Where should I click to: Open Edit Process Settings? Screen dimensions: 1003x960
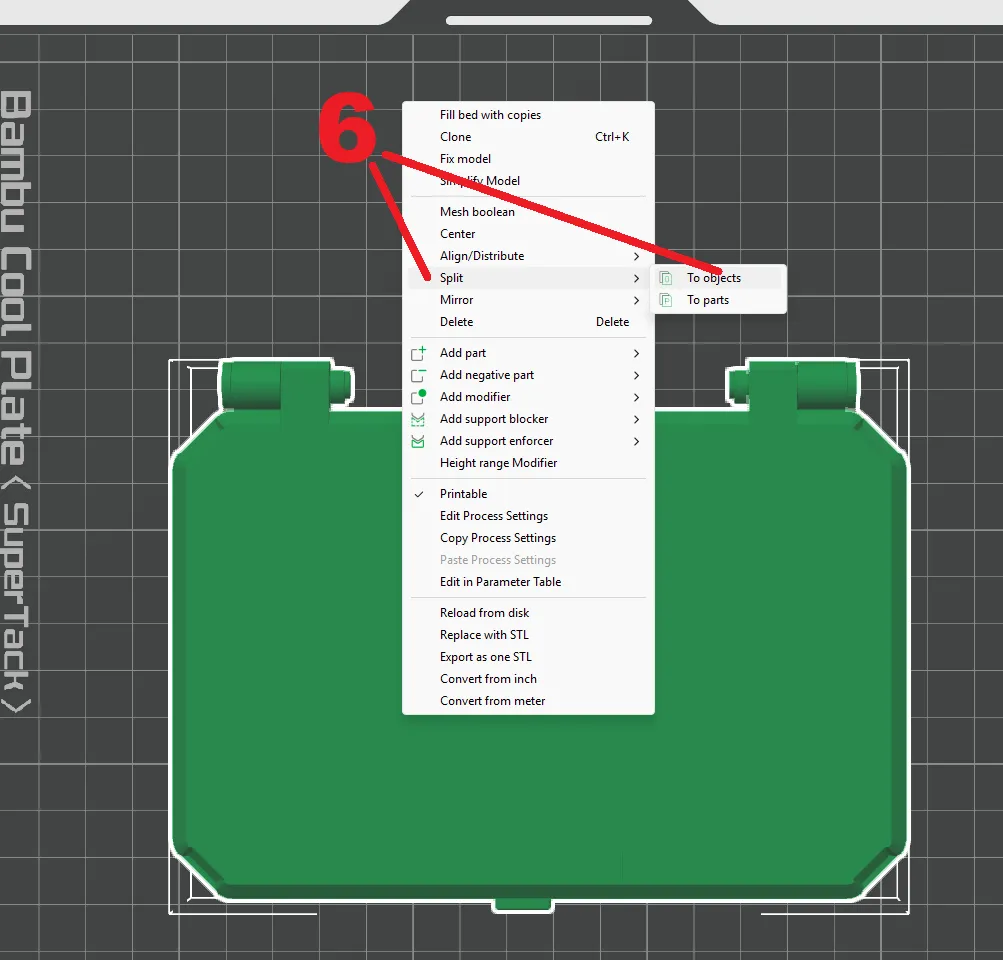(x=528, y=516)
